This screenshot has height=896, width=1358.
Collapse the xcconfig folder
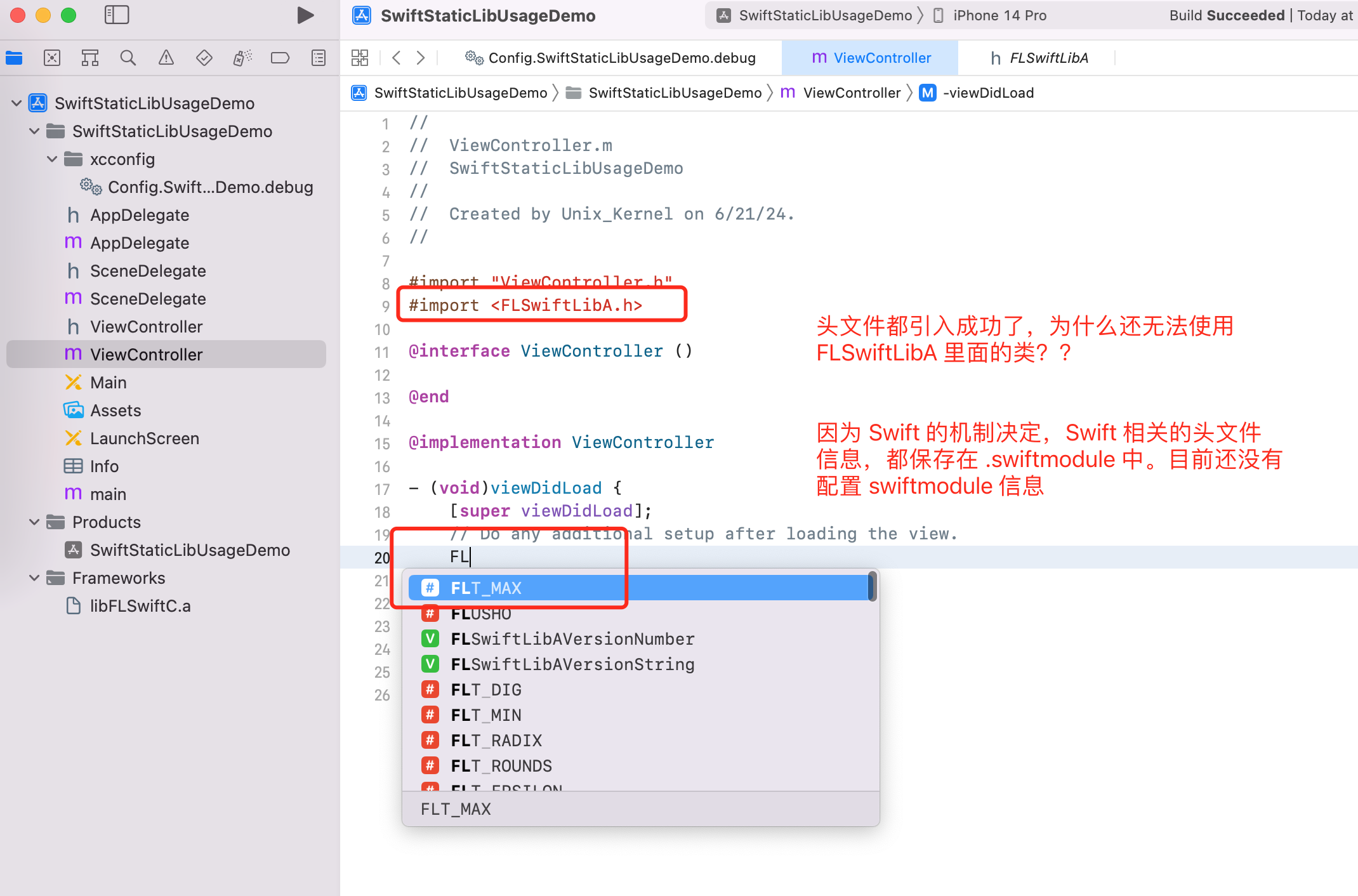pyautogui.click(x=53, y=159)
